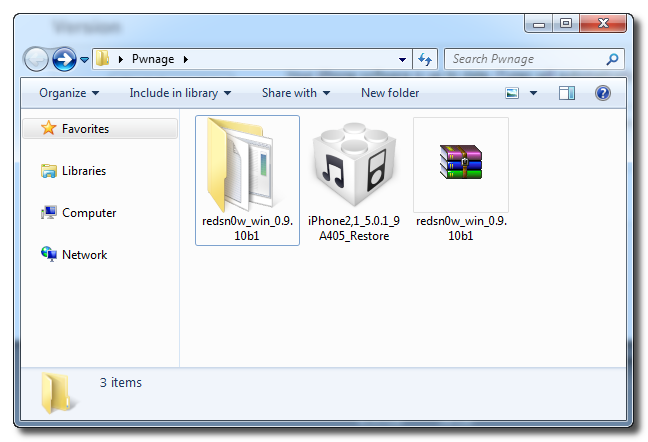Click the Computer monitor icon
The width and height of the screenshot is (648, 442).
(x=49, y=213)
